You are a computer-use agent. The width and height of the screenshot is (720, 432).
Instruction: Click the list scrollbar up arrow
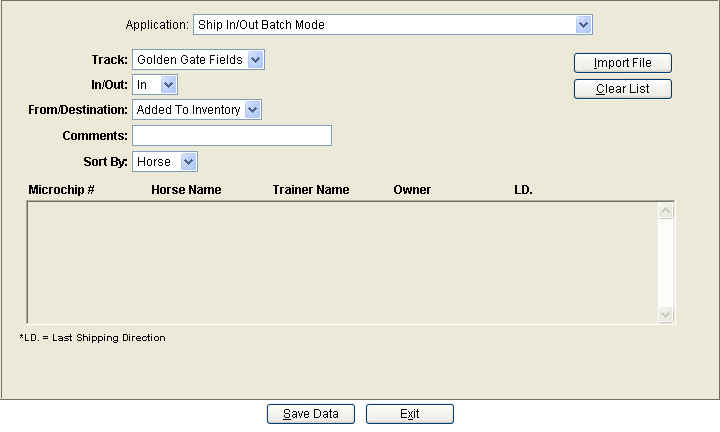point(665,211)
